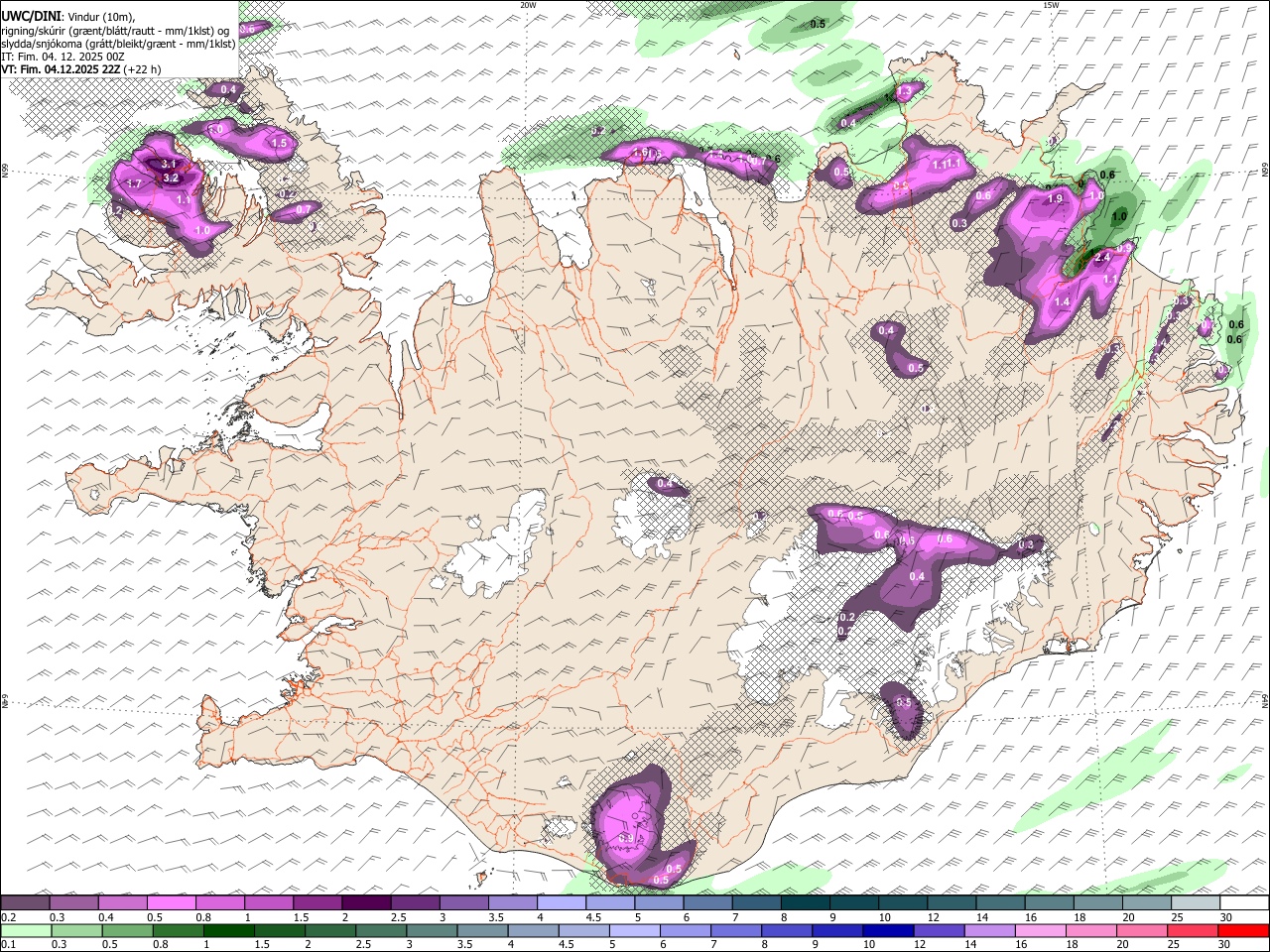The height and width of the screenshot is (952, 1270).
Task: Click the 20W longitude label at top
Action: point(528,5)
